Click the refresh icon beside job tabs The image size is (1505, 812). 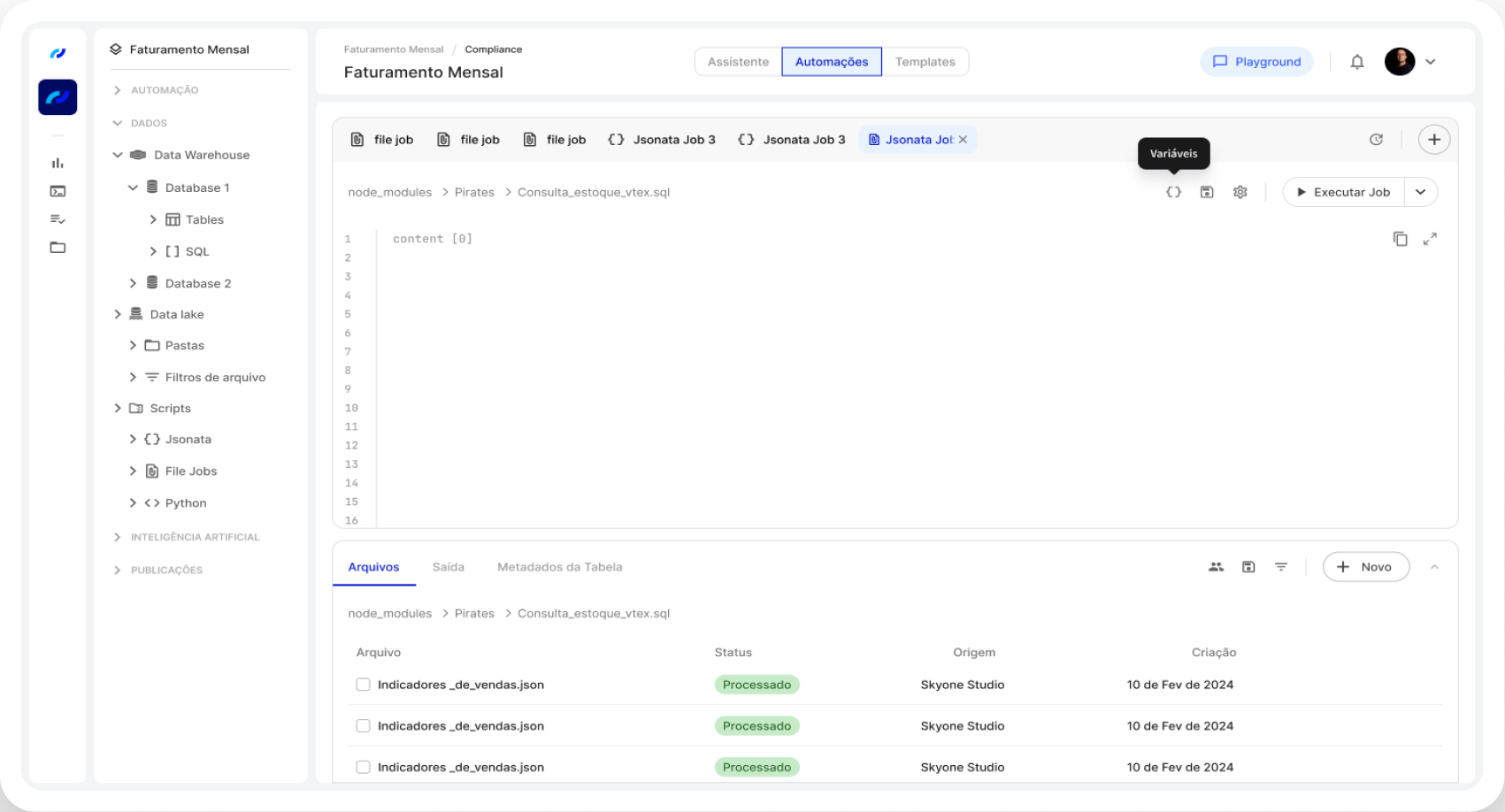coord(1376,140)
